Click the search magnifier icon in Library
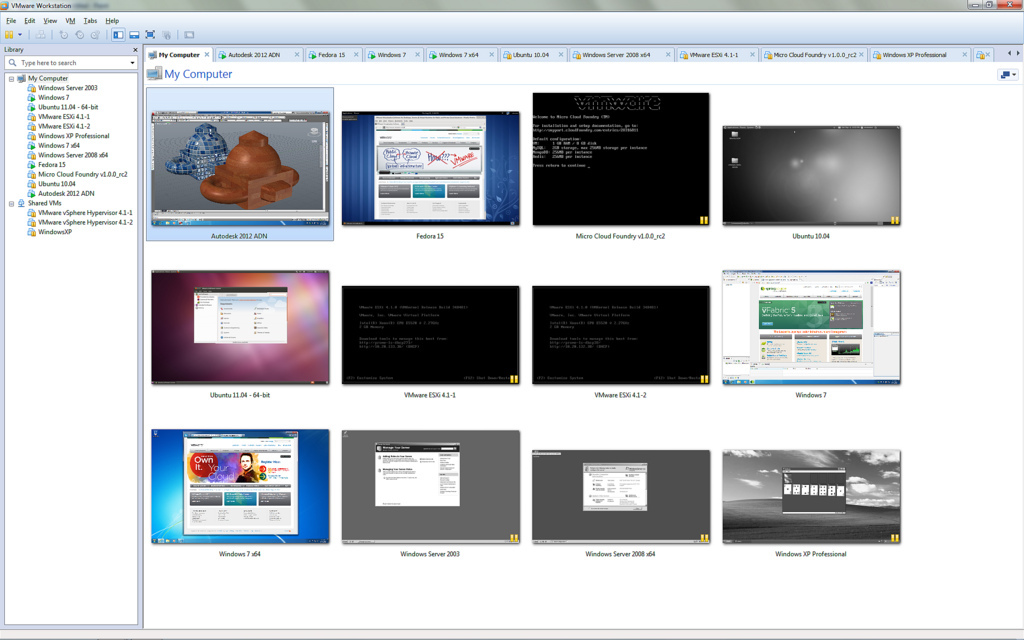 14,63
